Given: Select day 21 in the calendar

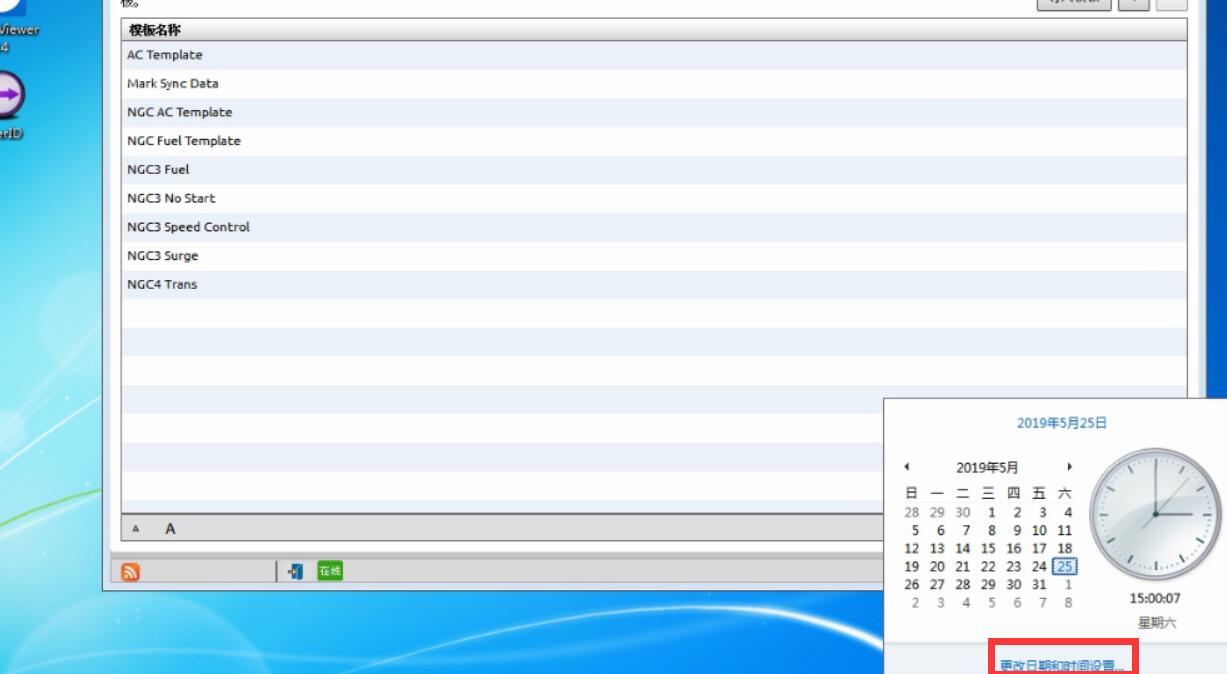Looking at the screenshot, I should point(963,566).
